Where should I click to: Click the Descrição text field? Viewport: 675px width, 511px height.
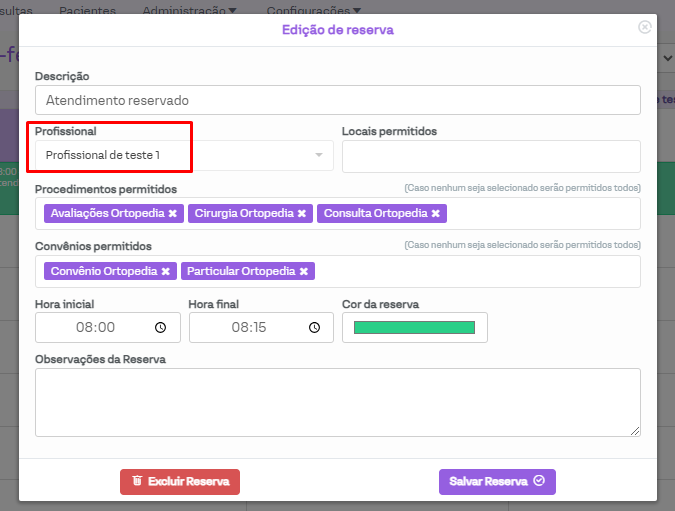tap(337, 101)
